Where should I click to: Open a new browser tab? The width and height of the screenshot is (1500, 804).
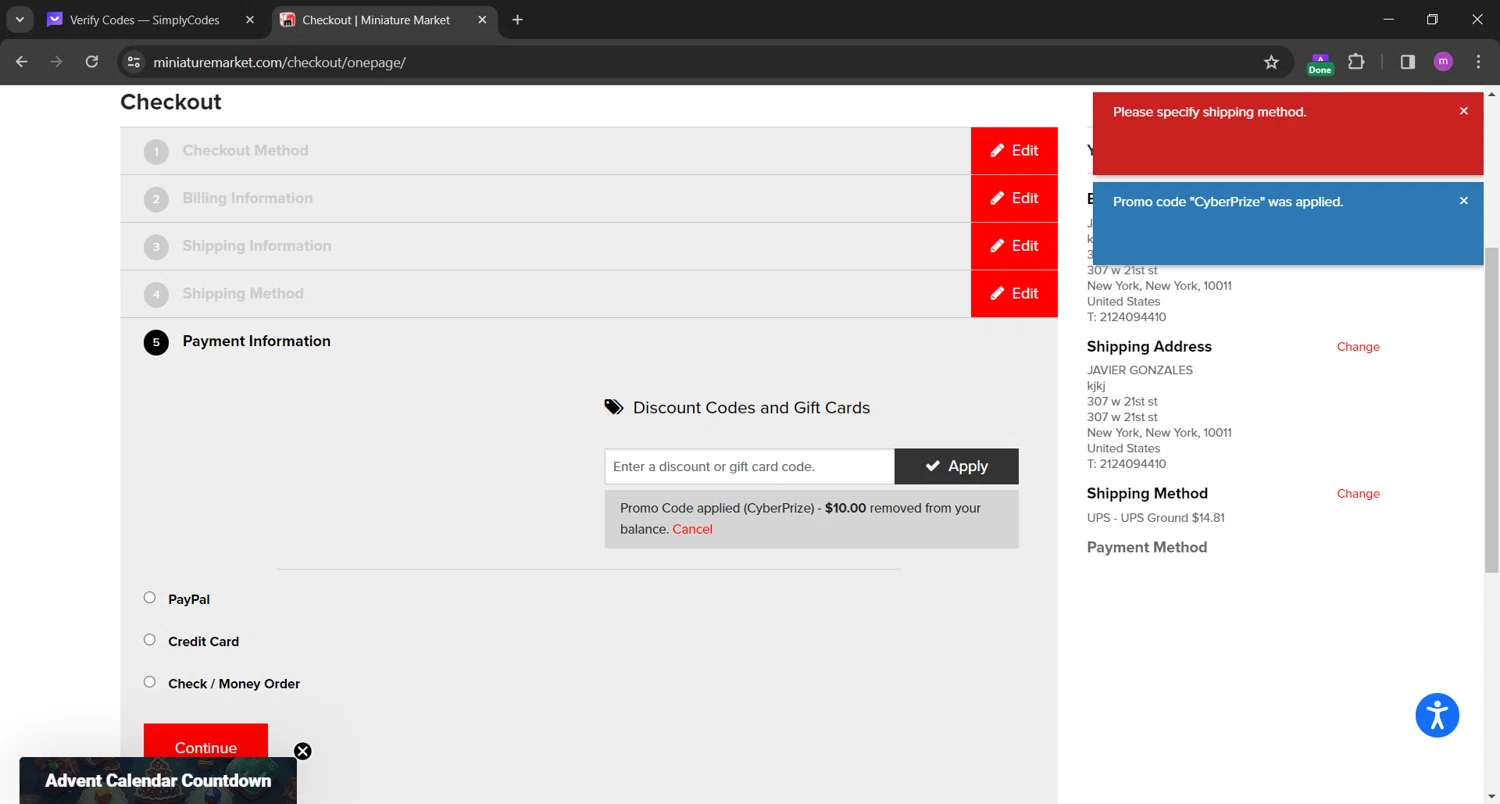pos(517,20)
